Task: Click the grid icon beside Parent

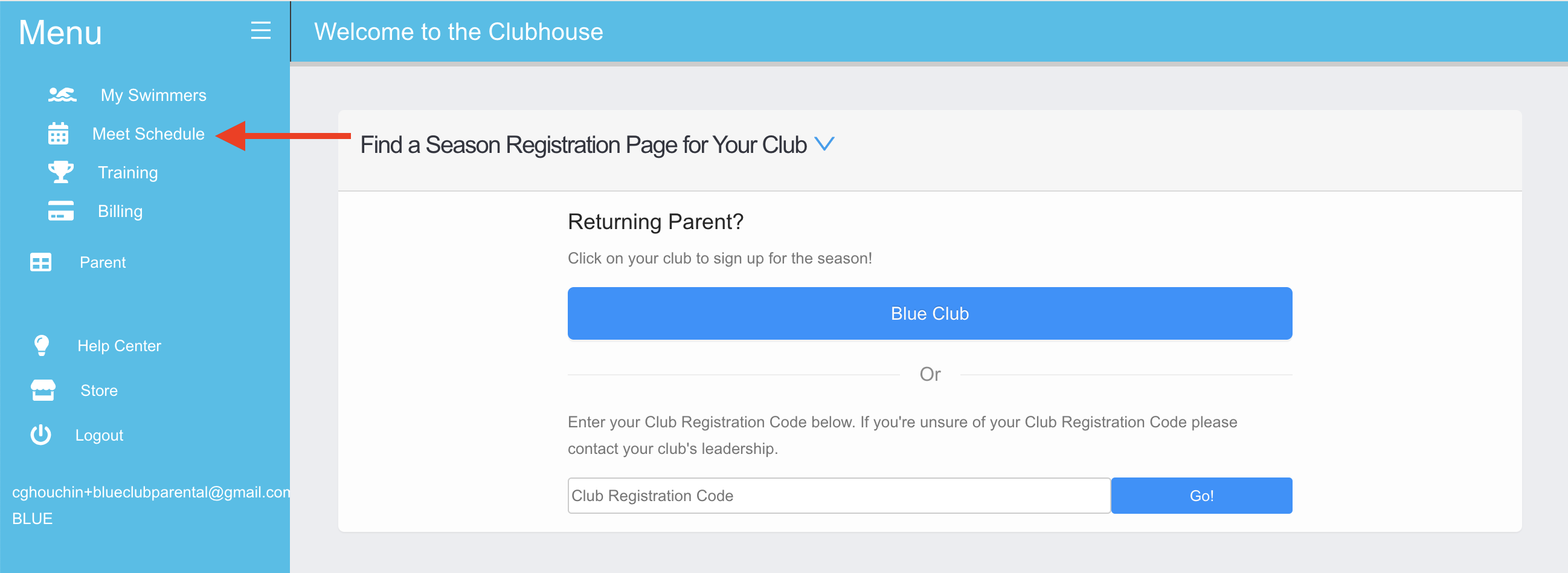Action: click(x=41, y=262)
